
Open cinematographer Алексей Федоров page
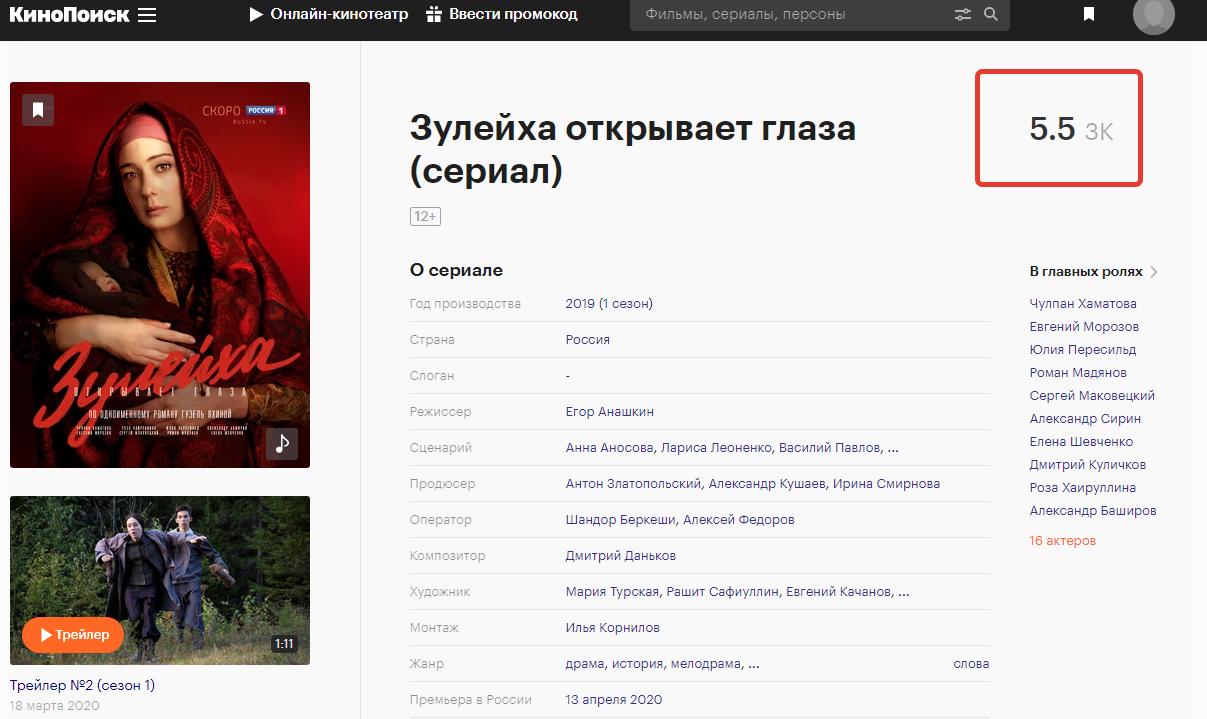pyautogui.click(x=740, y=519)
